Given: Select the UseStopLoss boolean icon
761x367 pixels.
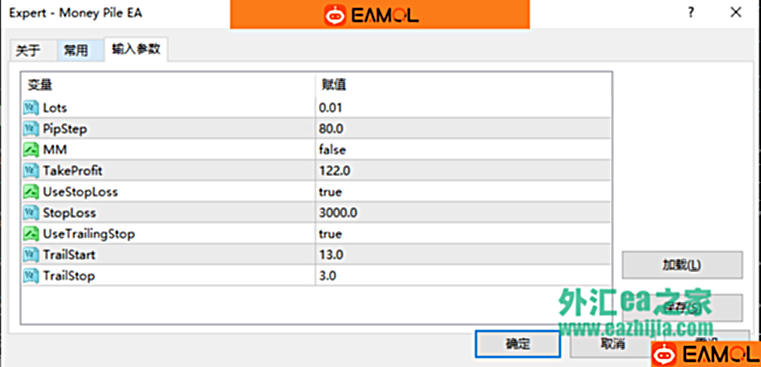Looking at the screenshot, I should click(31, 192).
